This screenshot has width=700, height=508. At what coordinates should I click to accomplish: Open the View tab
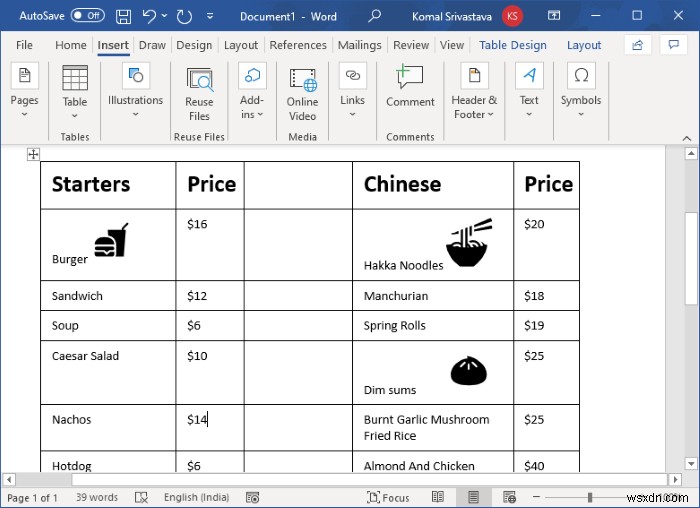click(452, 45)
